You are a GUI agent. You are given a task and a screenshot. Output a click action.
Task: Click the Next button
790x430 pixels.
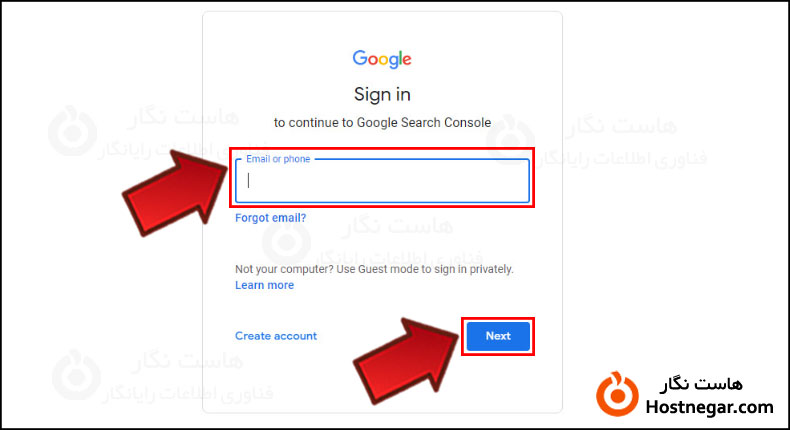point(498,336)
